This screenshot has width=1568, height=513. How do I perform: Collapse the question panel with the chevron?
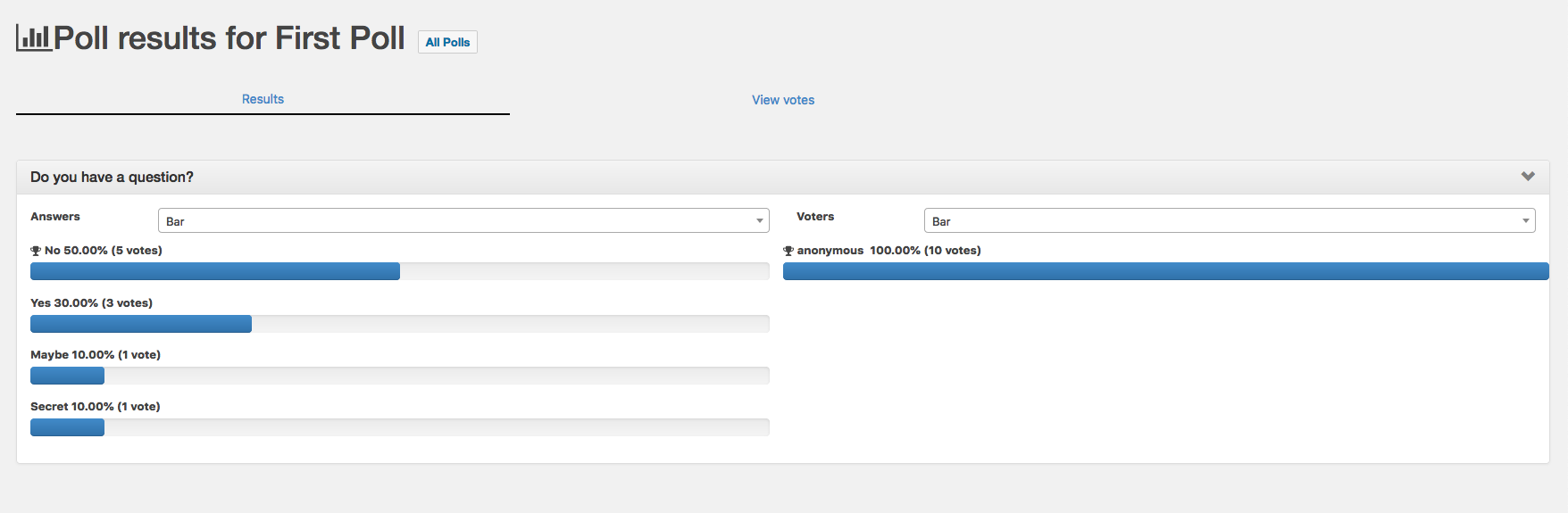(x=1528, y=177)
